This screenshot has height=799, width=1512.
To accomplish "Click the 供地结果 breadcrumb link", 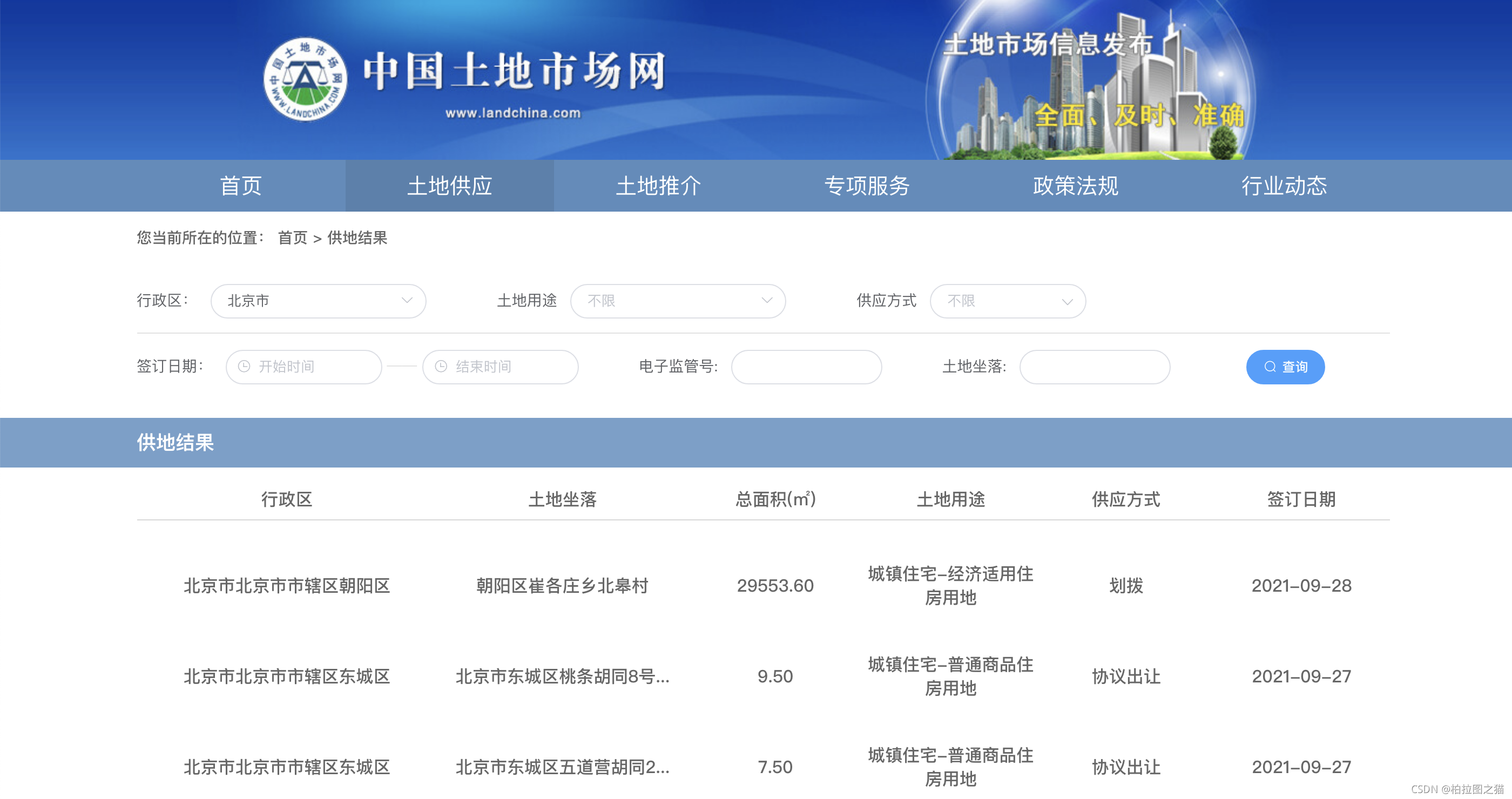I will click(x=357, y=238).
